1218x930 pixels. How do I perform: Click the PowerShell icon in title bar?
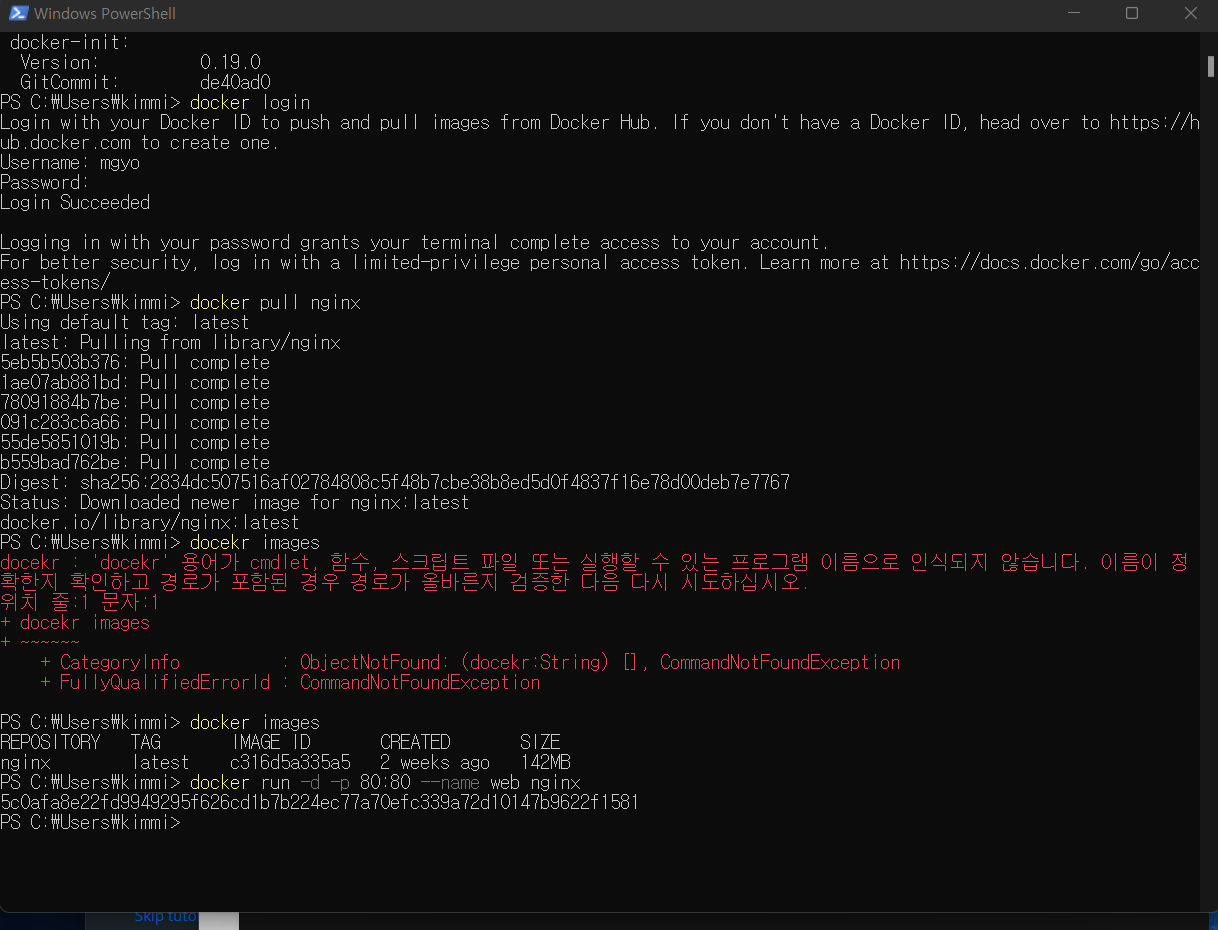[x=17, y=14]
